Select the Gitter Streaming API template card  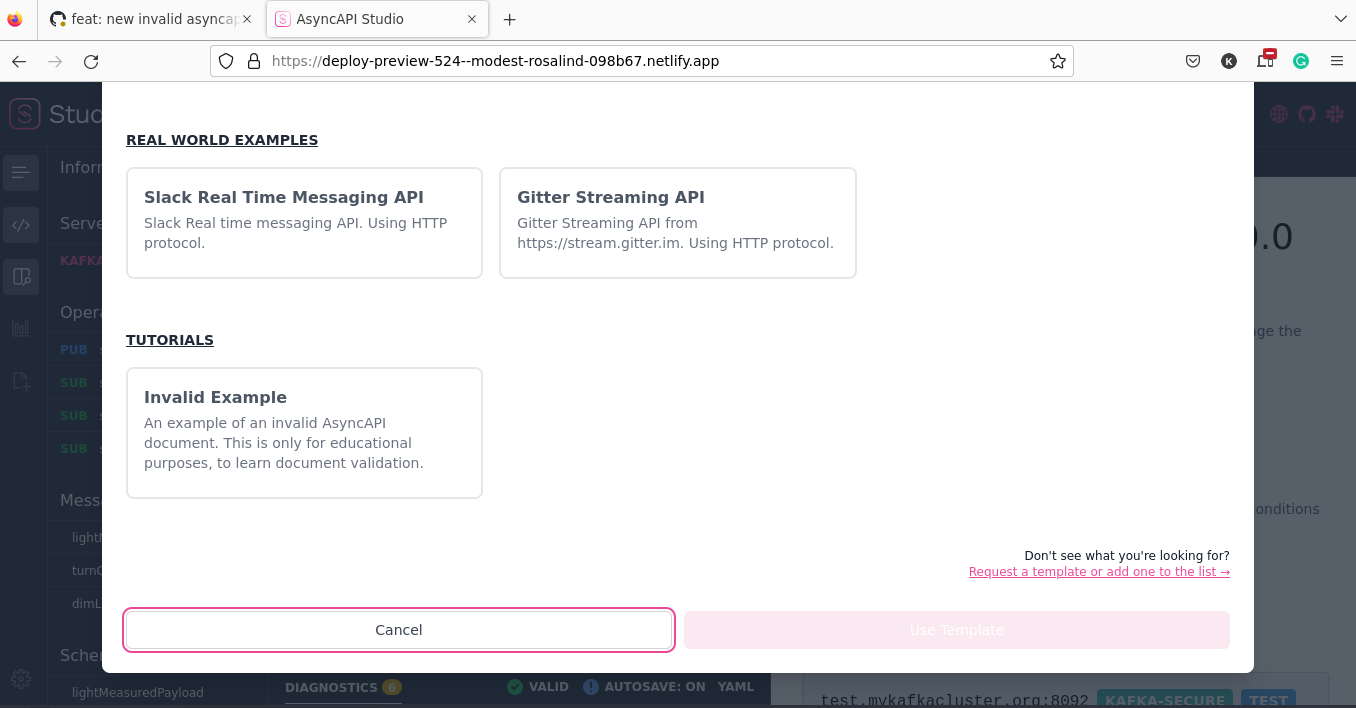coord(678,223)
